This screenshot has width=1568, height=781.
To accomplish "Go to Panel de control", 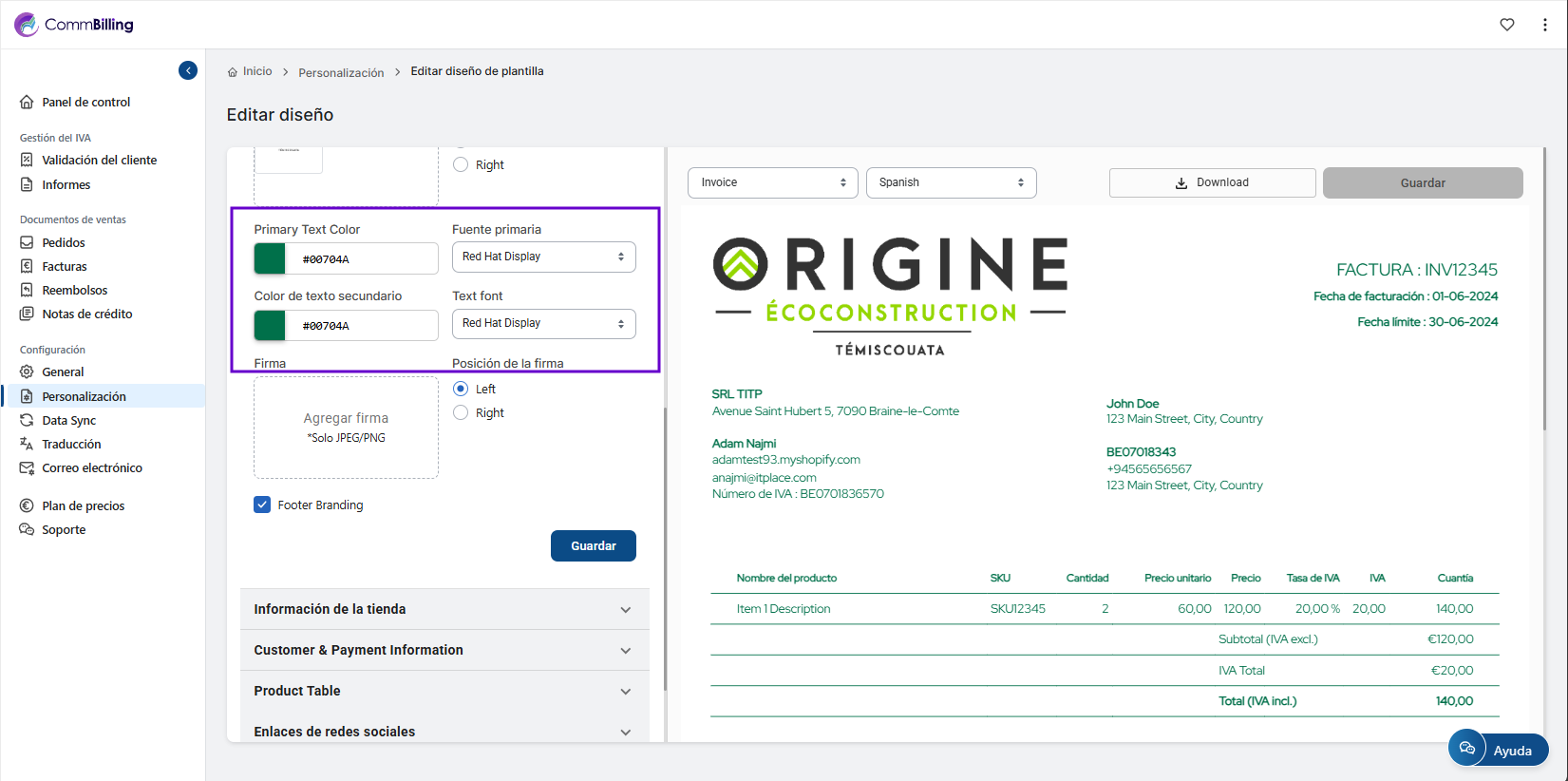I will click(85, 102).
